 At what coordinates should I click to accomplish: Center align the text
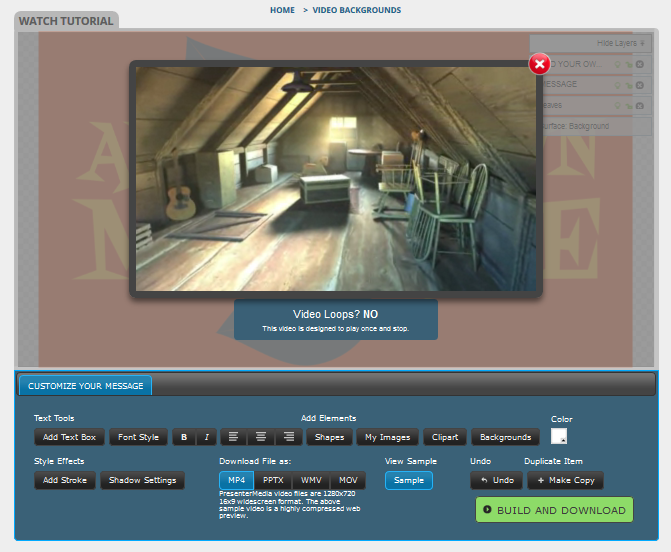[261, 437]
